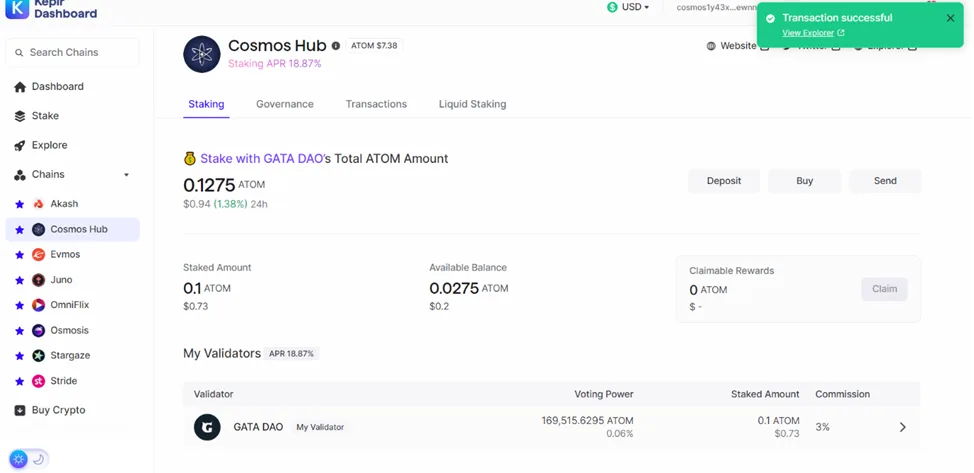Screen dimensions: 974x473
Task: Click the My Validator tag
Action: pyautogui.click(x=320, y=428)
